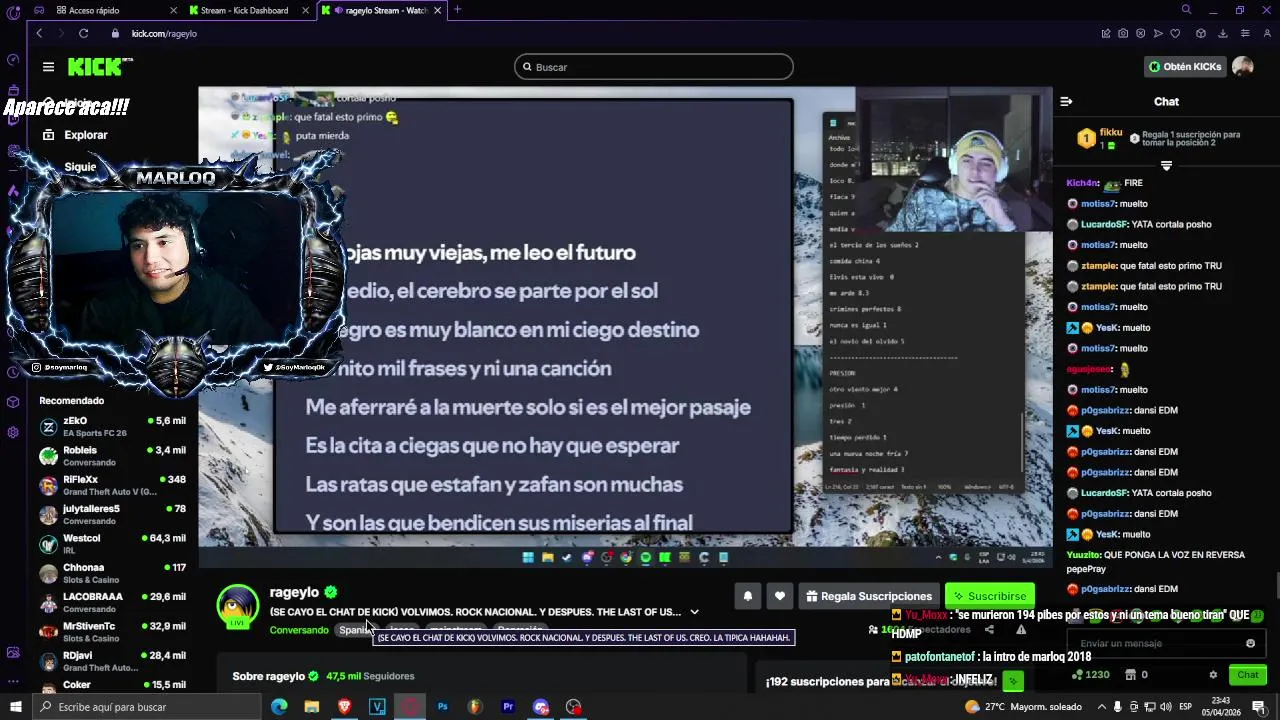Open Microsoft Edge from taskbar
The height and width of the screenshot is (720, 1280).
click(x=279, y=707)
